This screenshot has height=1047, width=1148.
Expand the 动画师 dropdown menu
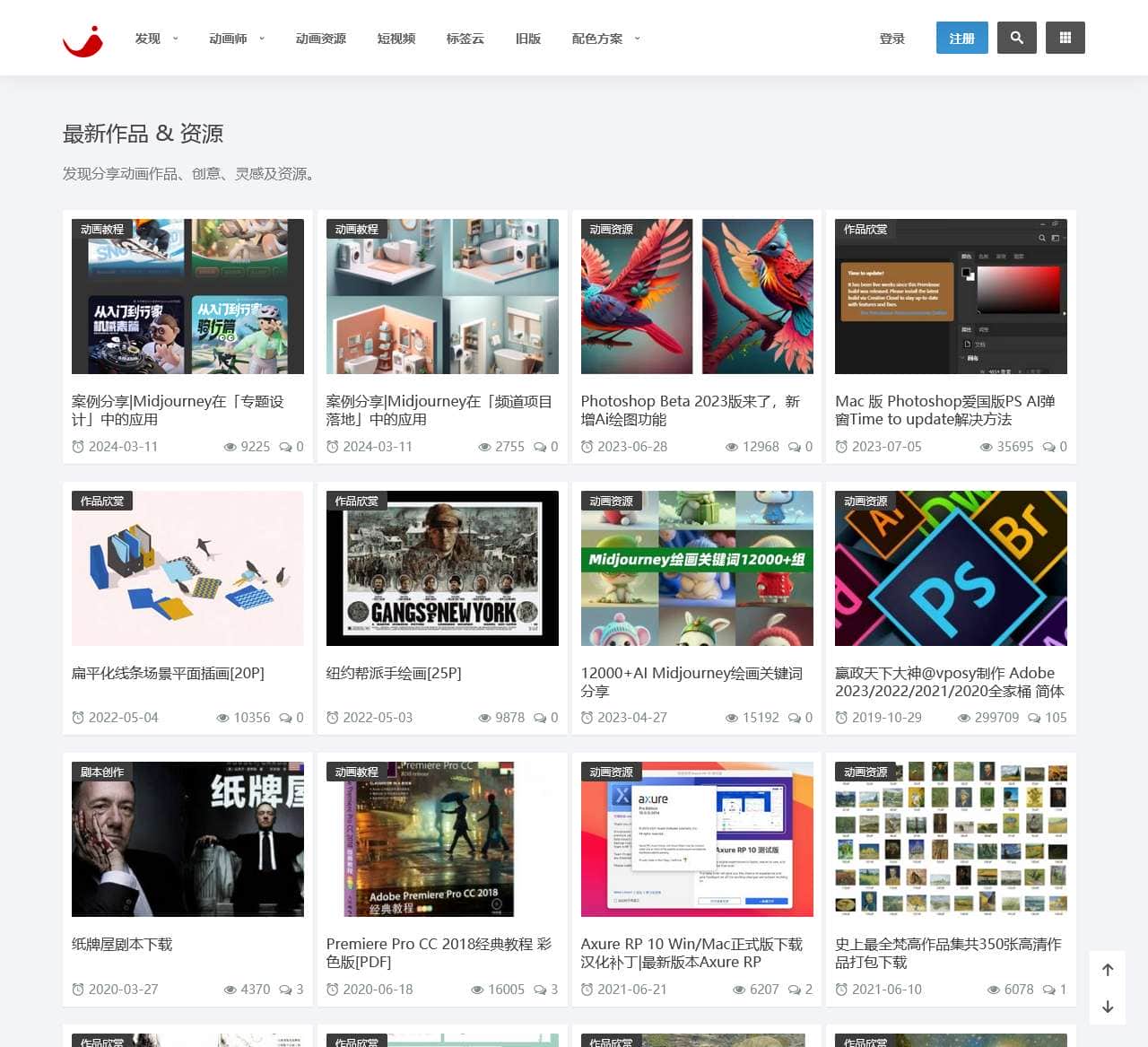[237, 39]
